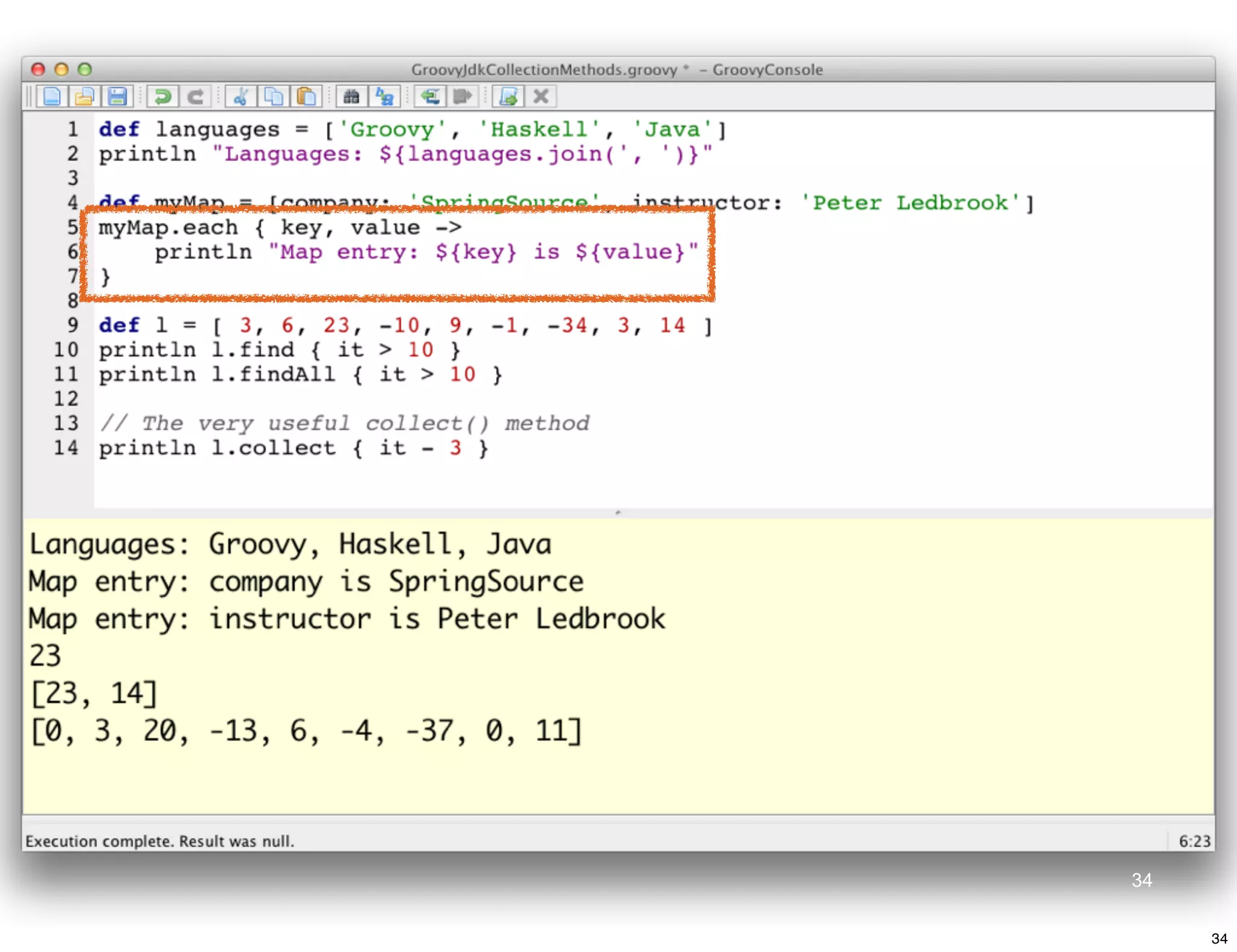Image resolution: width=1237 pixels, height=952 pixels.
Task: Click the Copy toolbar icon
Action: [x=274, y=97]
